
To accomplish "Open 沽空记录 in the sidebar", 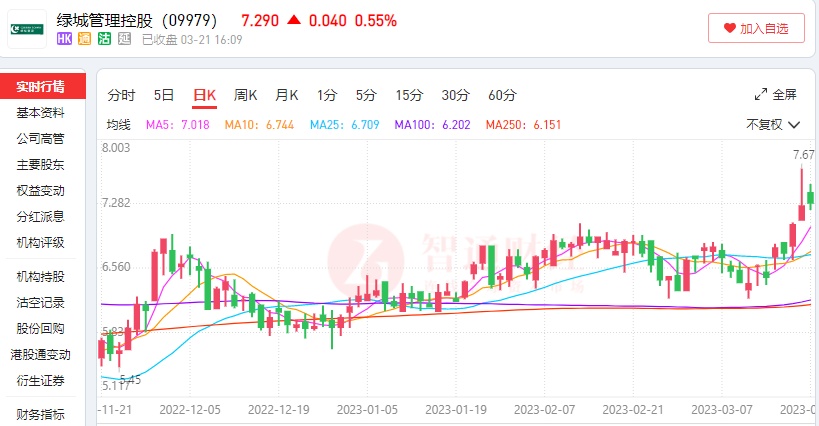I will point(41,303).
